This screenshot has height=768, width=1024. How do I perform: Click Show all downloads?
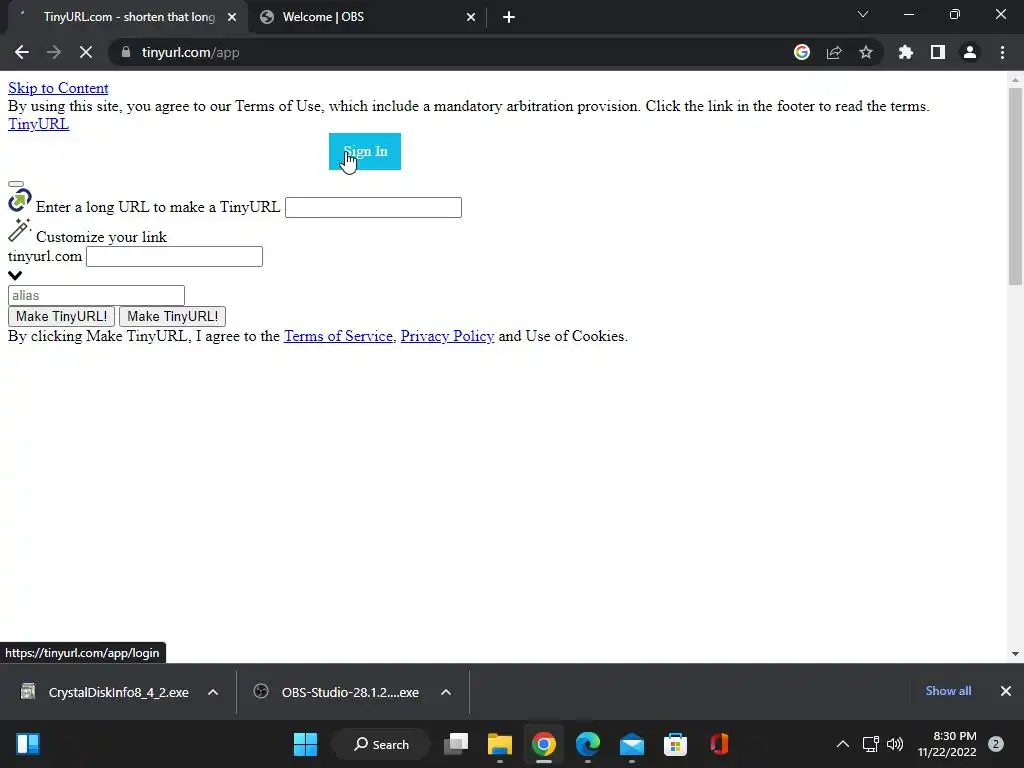[948, 691]
